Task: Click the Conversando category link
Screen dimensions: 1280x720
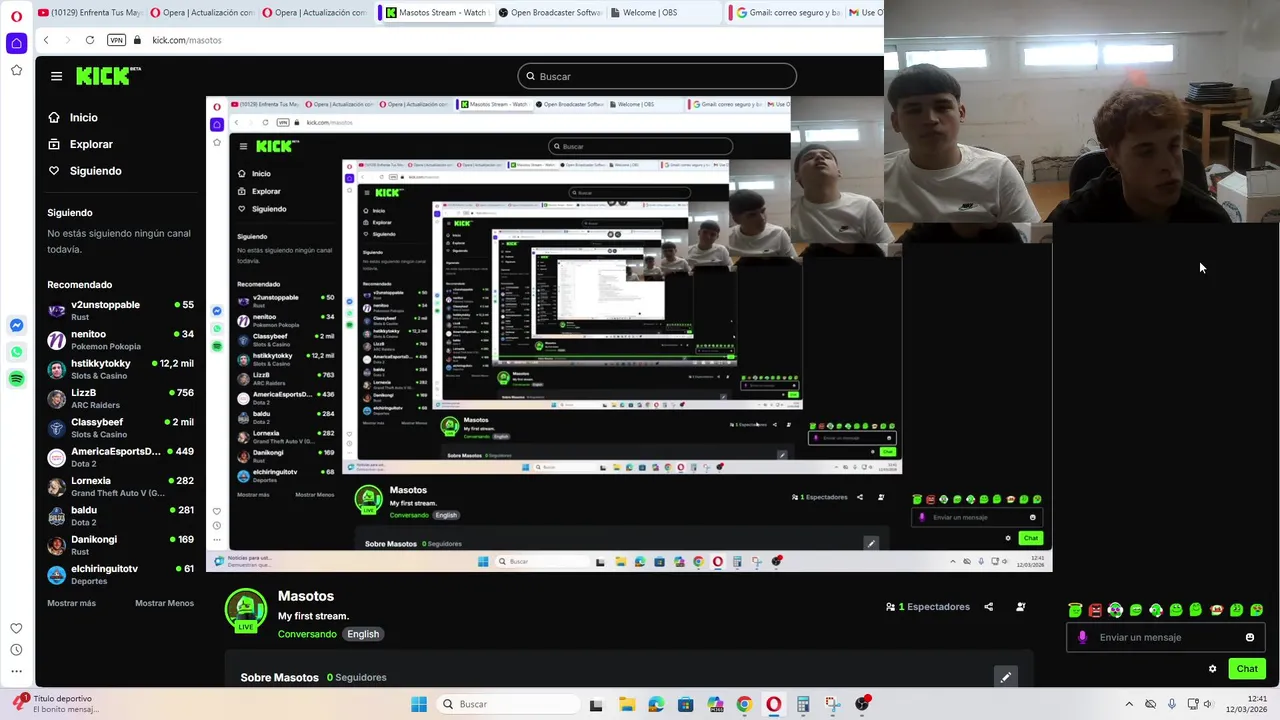Action: (x=307, y=634)
